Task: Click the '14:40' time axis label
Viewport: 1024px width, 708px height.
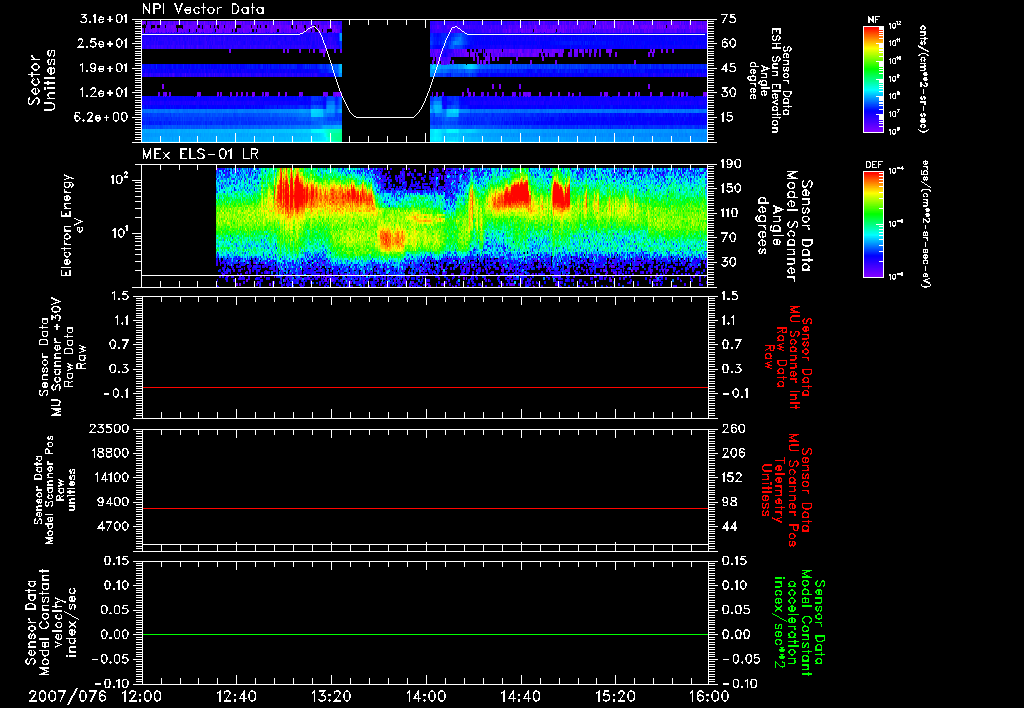Action: [520, 696]
